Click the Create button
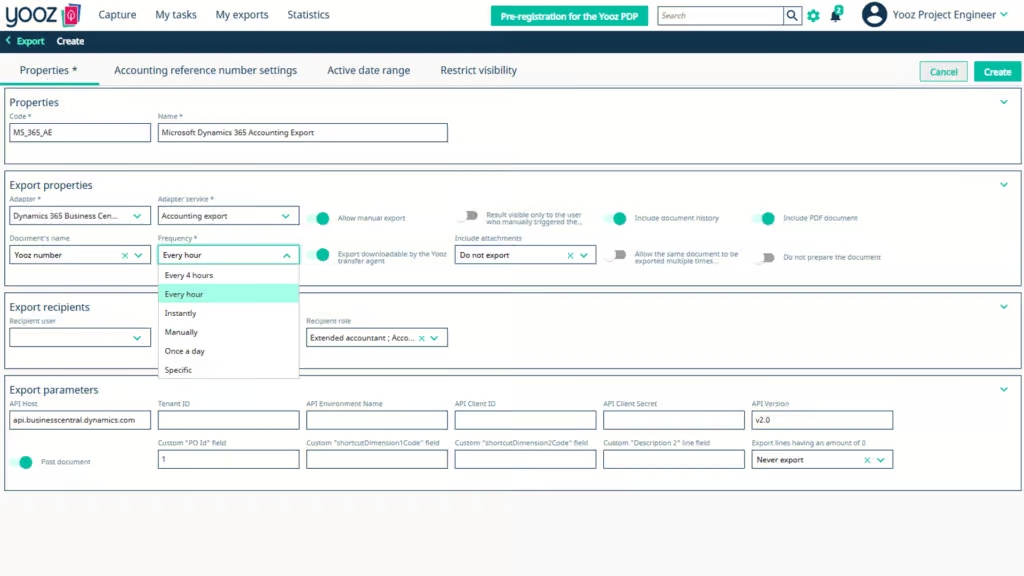 tap(997, 72)
